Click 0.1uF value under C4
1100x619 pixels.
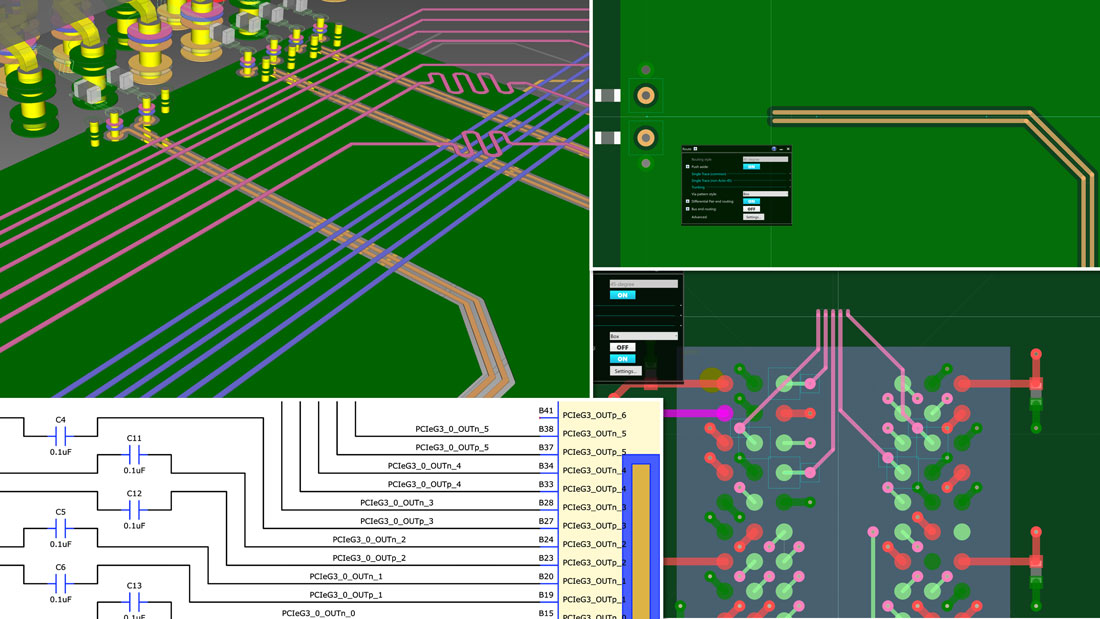[60, 452]
